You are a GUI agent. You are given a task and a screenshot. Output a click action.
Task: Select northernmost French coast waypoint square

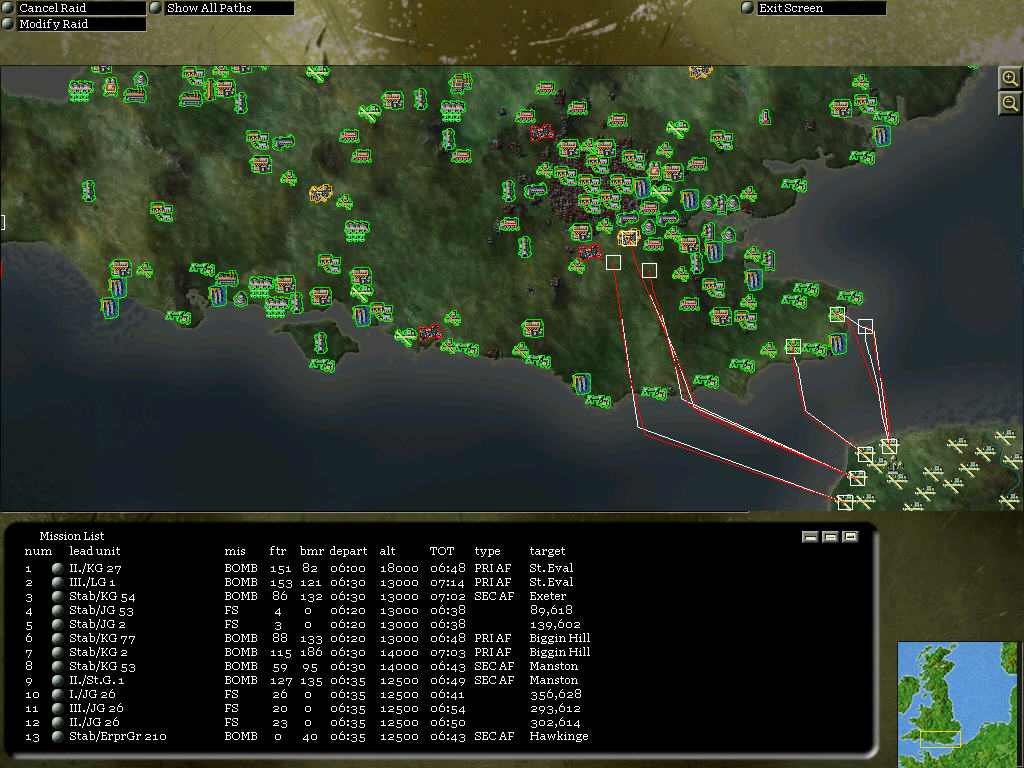[889, 446]
